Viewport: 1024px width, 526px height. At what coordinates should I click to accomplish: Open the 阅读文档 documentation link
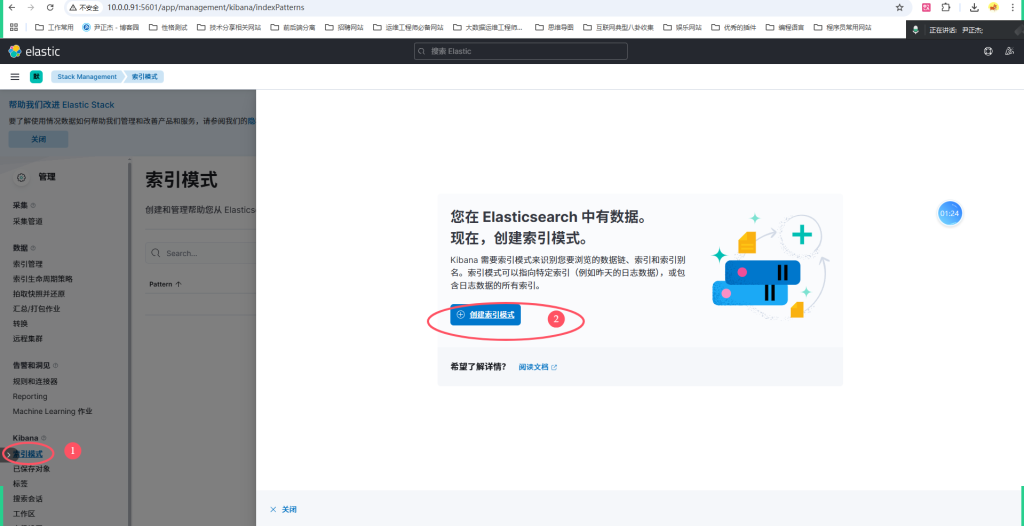pyautogui.click(x=537, y=367)
